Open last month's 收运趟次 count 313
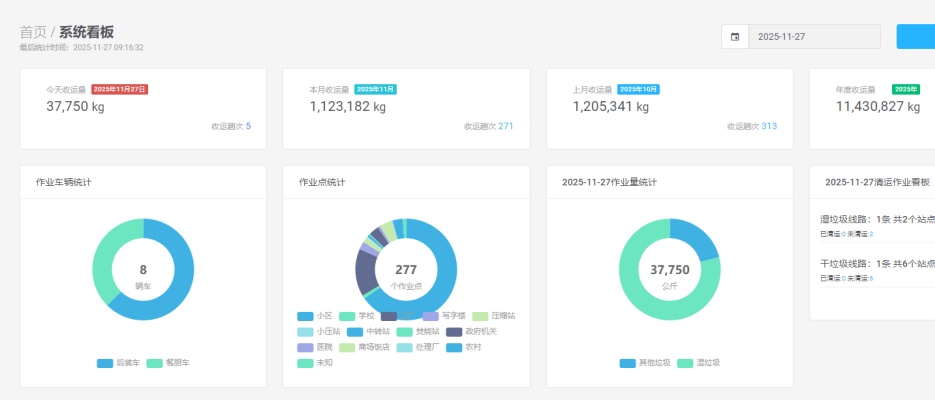The image size is (935, 400). [x=768, y=126]
